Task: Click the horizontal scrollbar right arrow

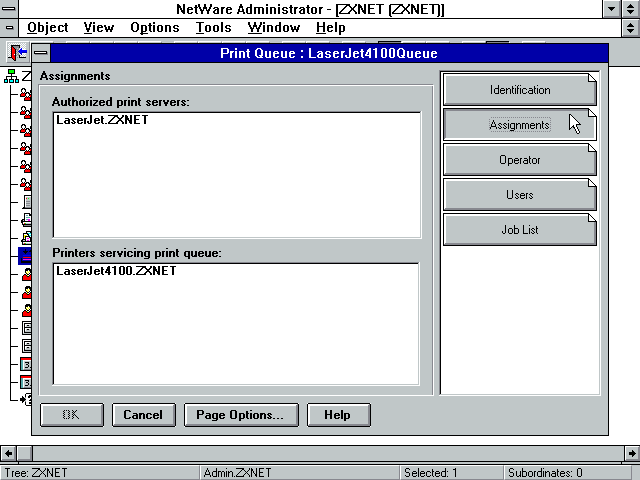Action: tap(632, 453)
